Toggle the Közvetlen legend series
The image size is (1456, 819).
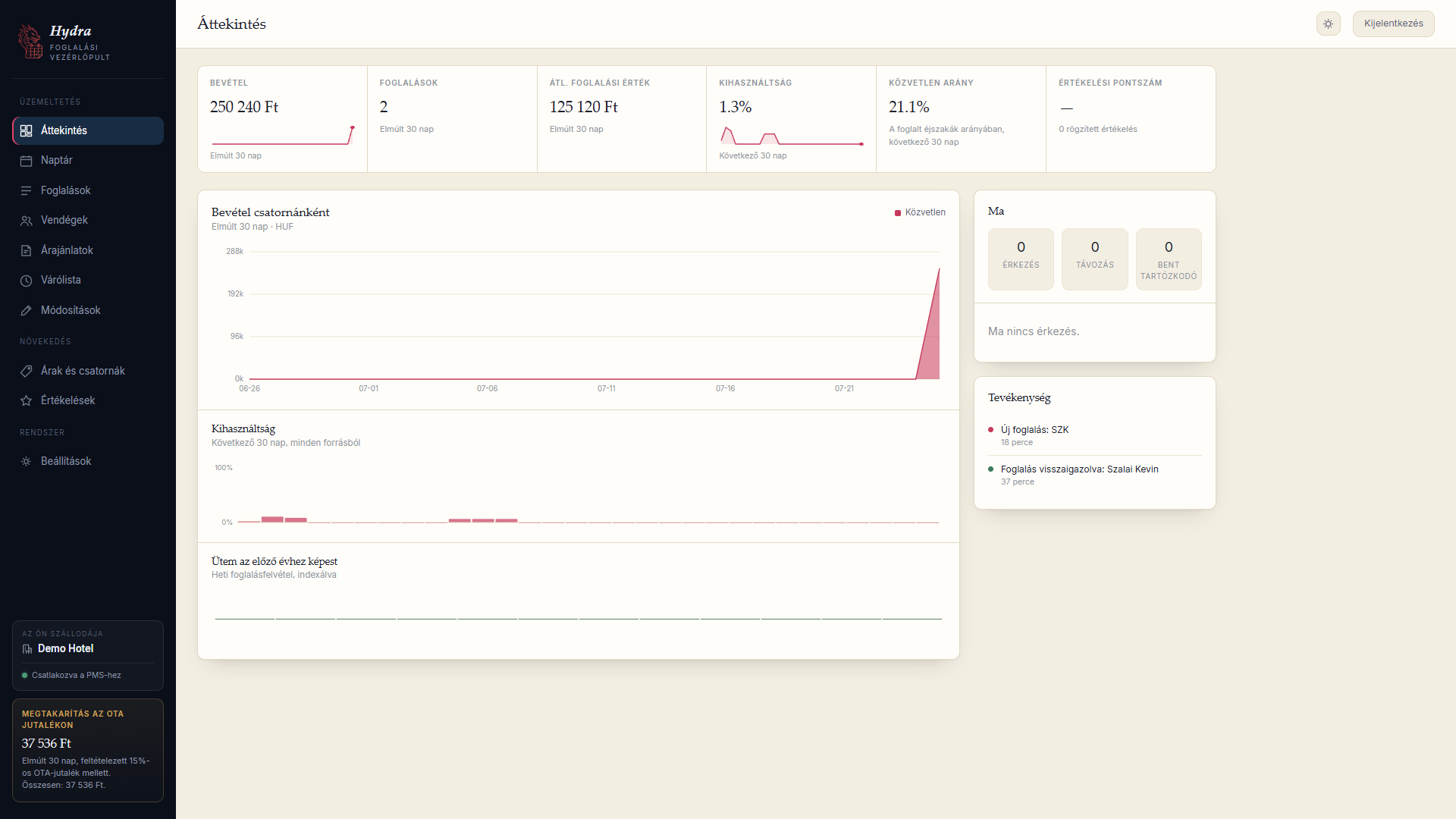click(920, 212)
